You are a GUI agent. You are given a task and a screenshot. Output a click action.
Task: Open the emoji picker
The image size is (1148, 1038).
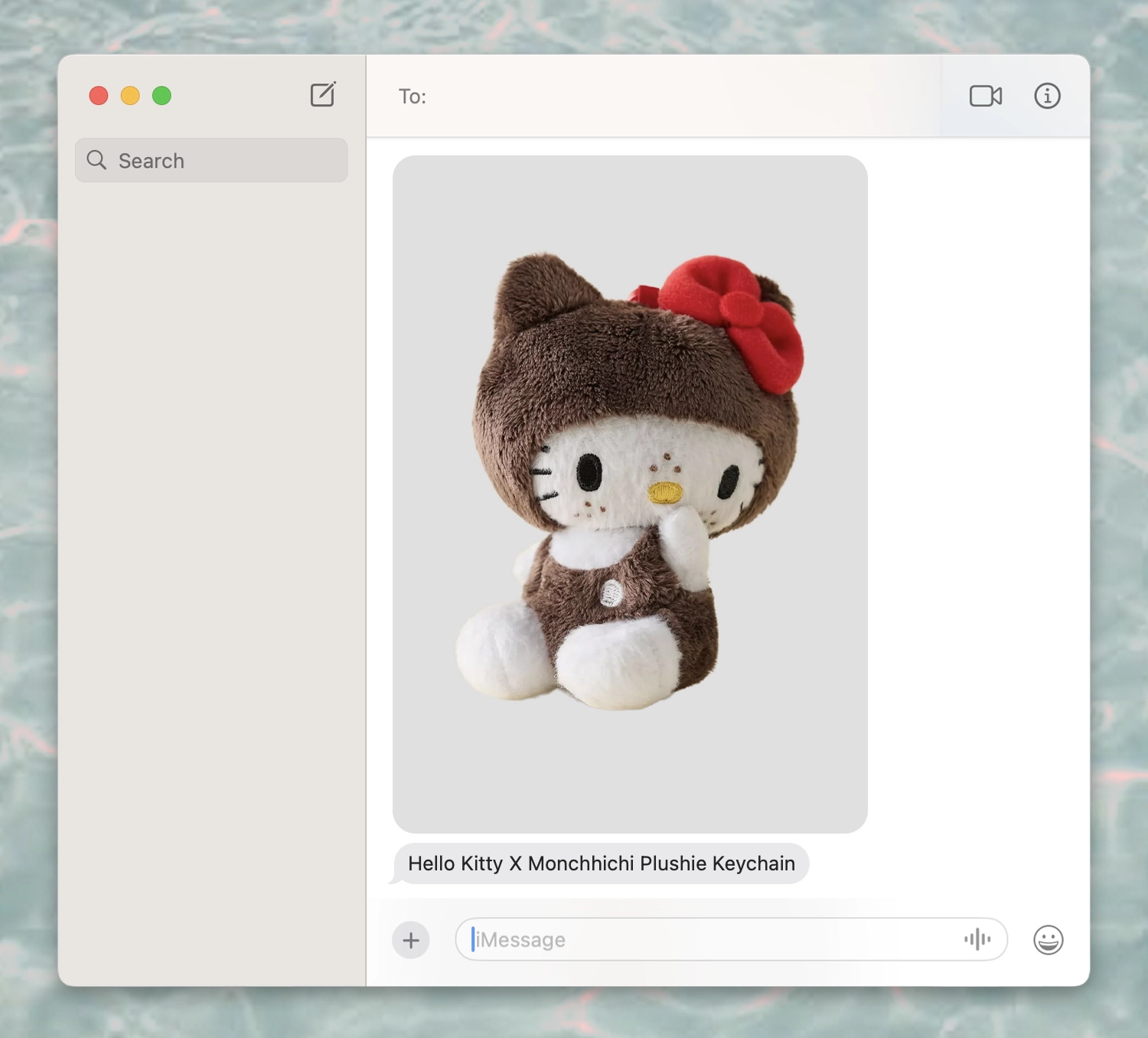click(x=1048, y=940)
